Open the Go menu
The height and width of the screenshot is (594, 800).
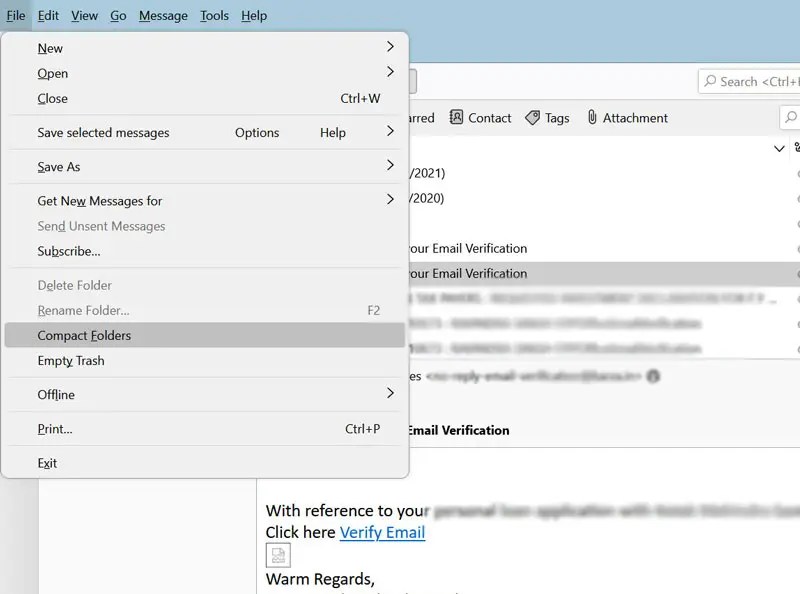(x=118, y=16)
